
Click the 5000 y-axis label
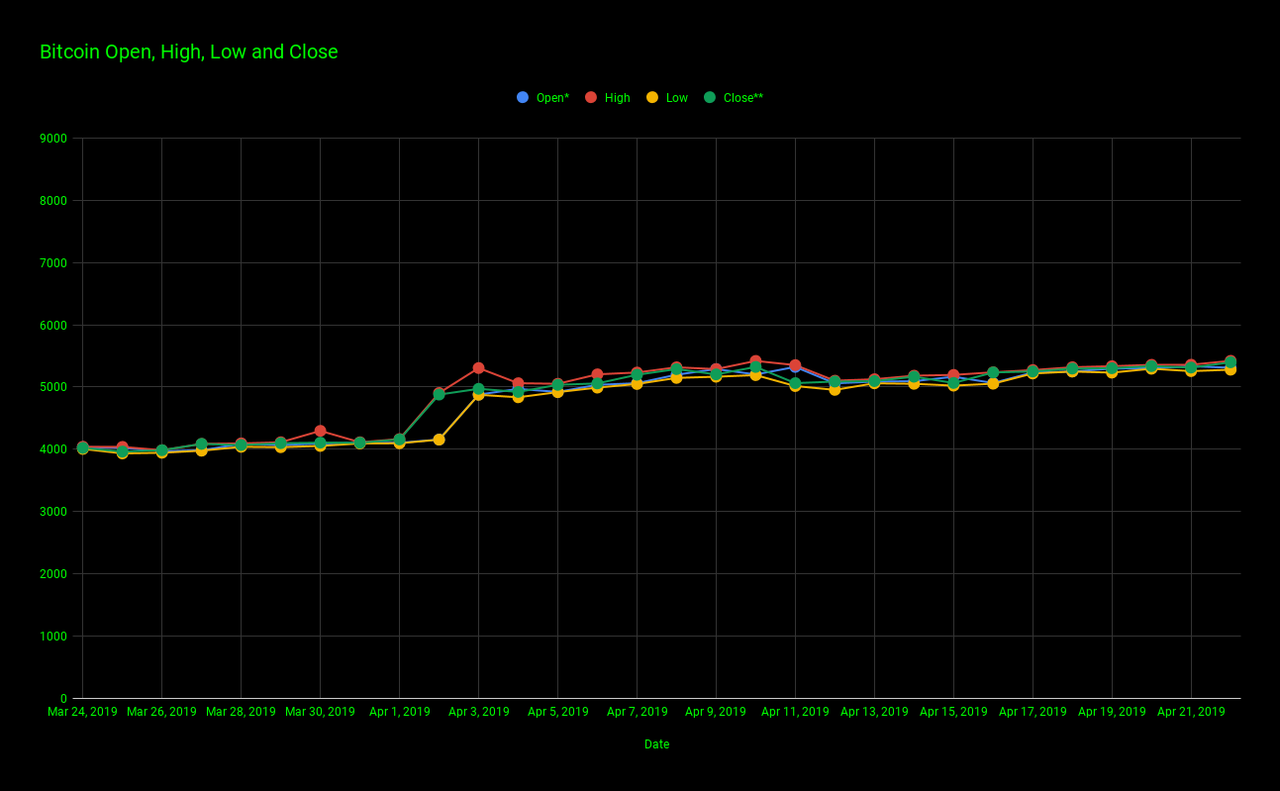point(55,387)
